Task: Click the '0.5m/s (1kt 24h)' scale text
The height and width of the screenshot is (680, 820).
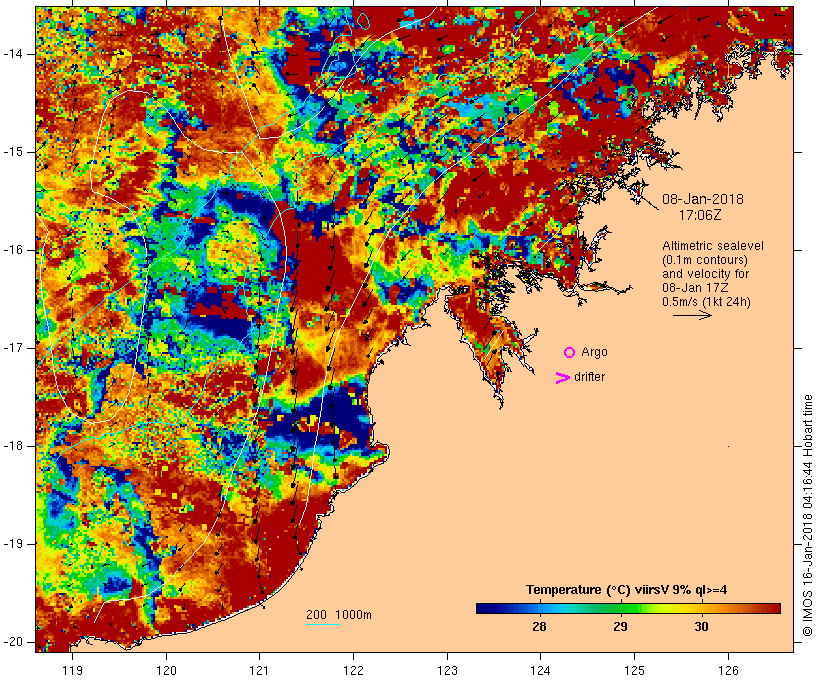Action: point(707,302)
